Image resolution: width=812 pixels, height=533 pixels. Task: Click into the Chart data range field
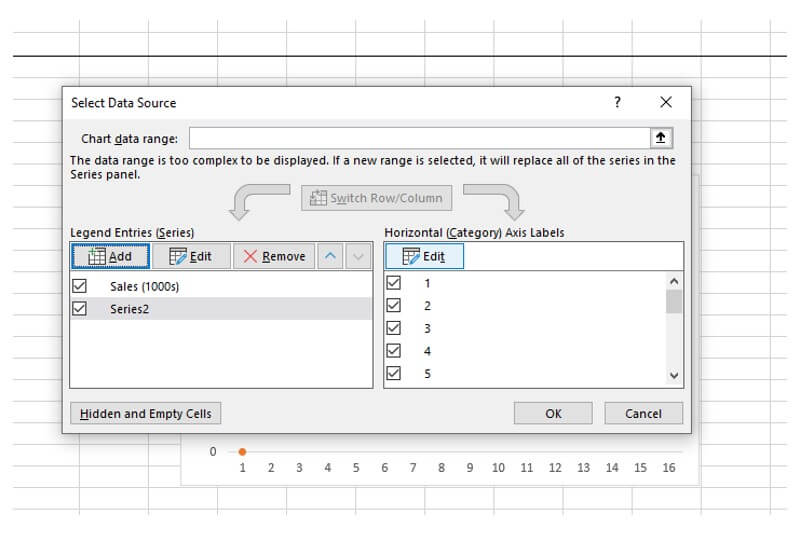[x=419, y=138]
